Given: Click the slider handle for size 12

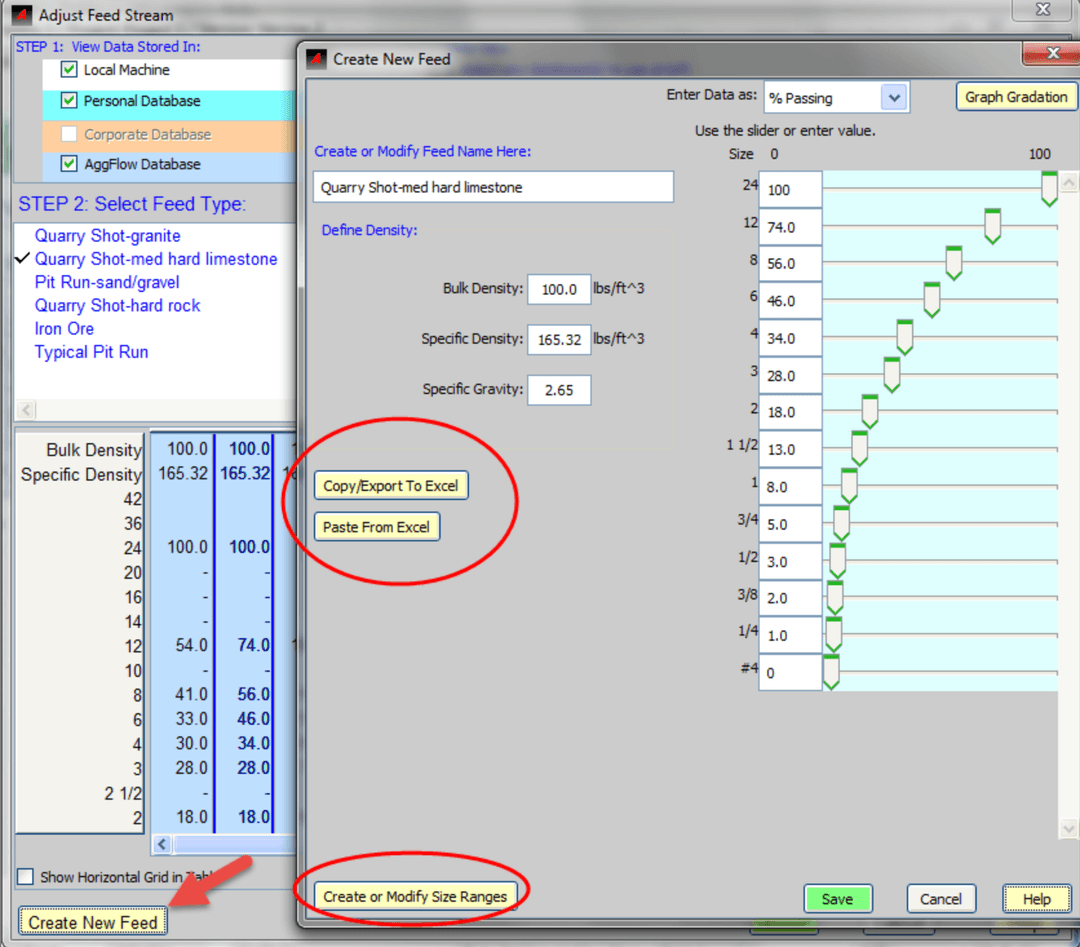Looking at the screenshot, I should tap(992, 226).
